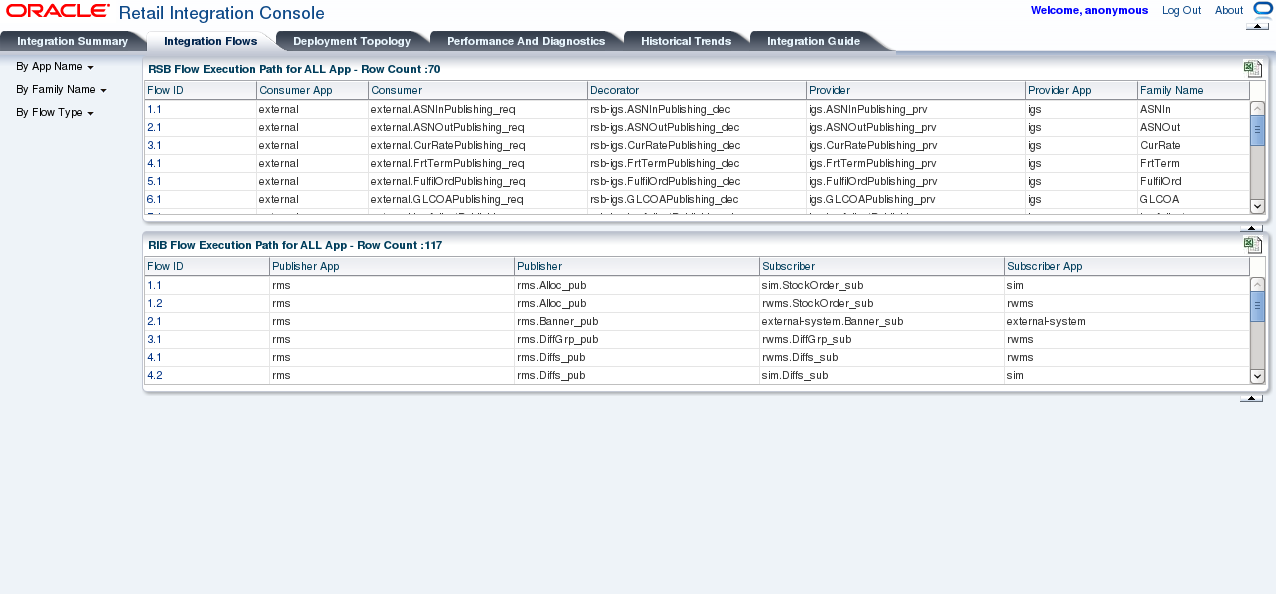1276x594 pixels.
Task: Select cell igs.ASNOutPublishing_prv
Action: tap(916, 127)
